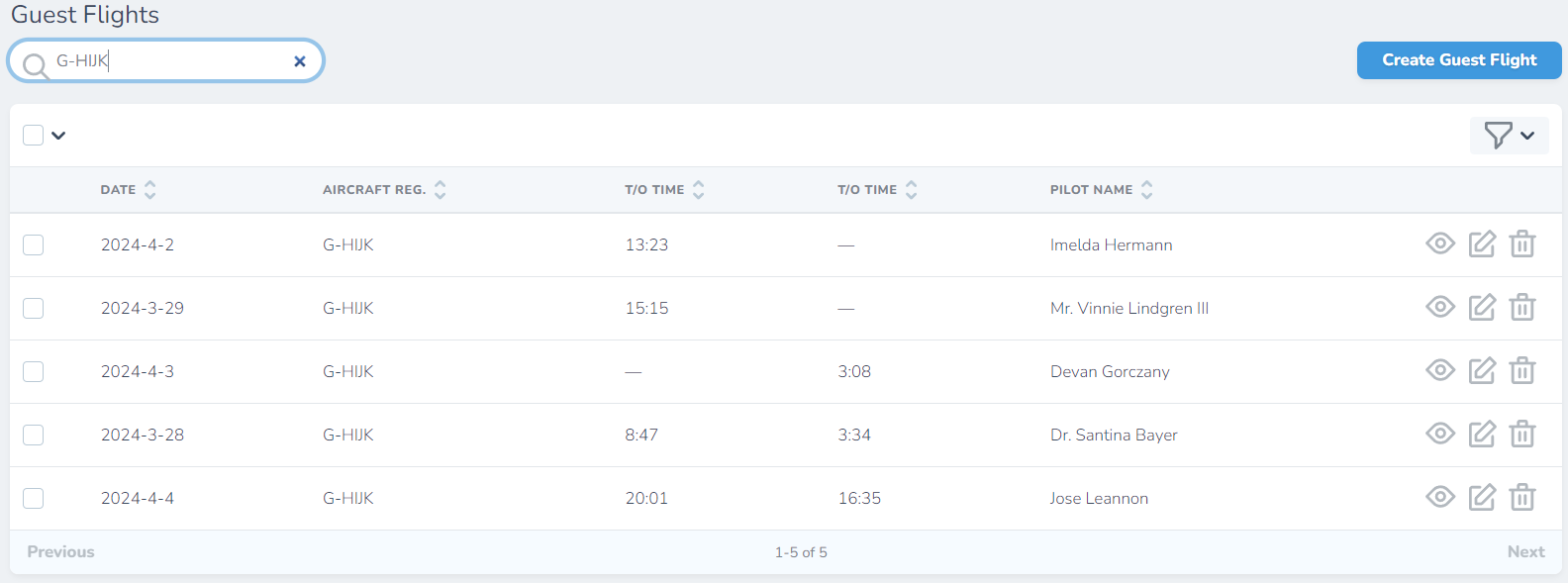
Task: Check the select-all checkbox above the table
Action: [34, 136]
